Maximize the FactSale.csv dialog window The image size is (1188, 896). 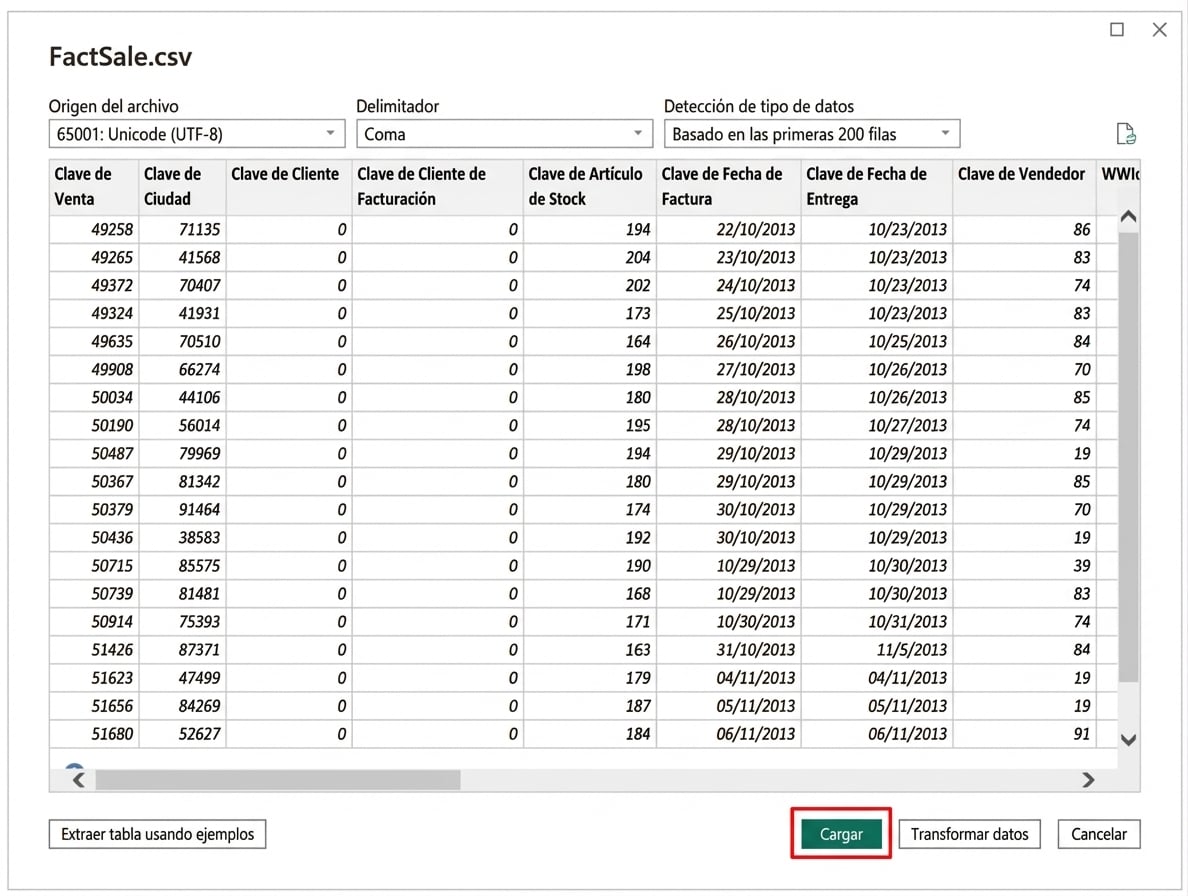click(1117, 30)
